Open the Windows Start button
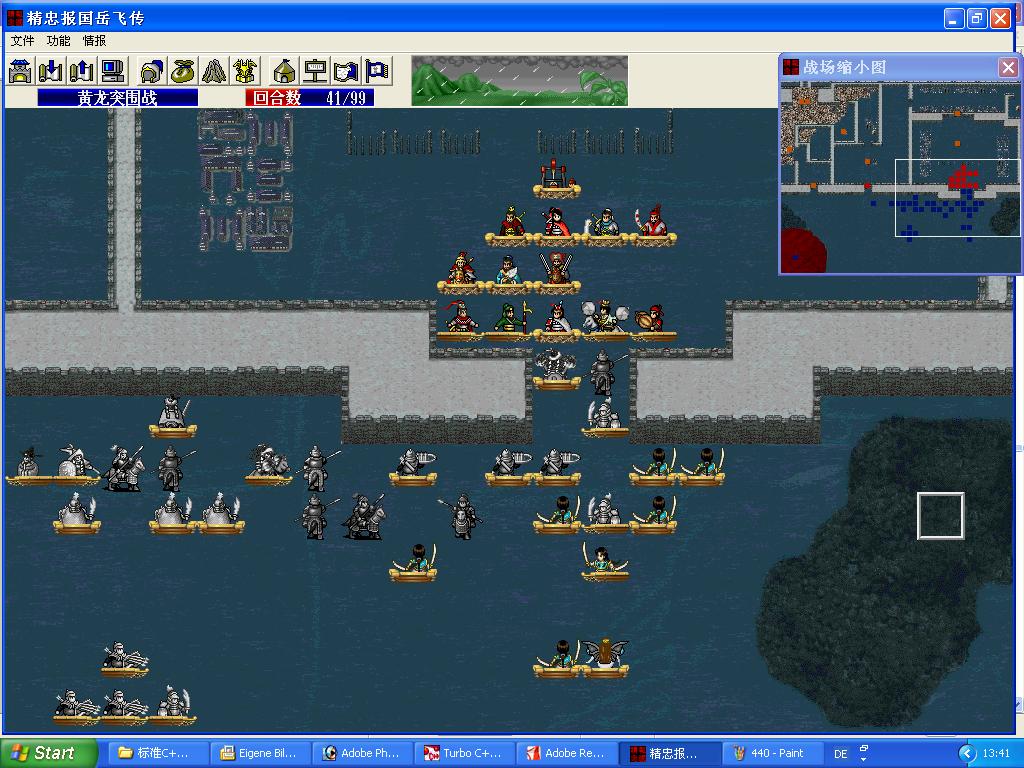This screenshot has height=768, width=1024. click(48, 753)
